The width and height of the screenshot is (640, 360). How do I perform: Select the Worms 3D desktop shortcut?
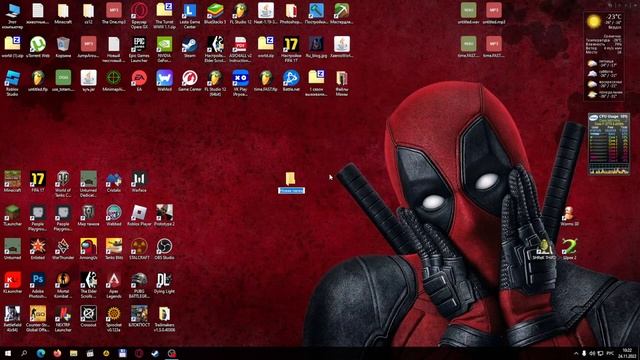[569, 216]
